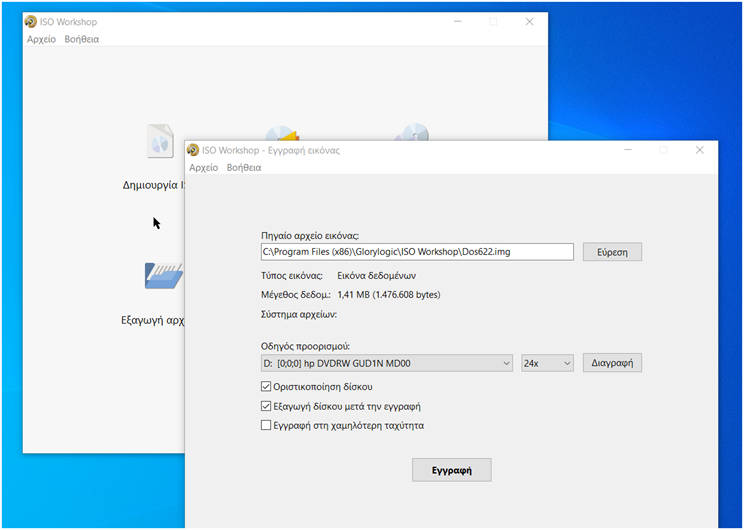Enable Εγγραφή στη χαμηλότερη ταχύτητα checkbox

coord(266,425)
